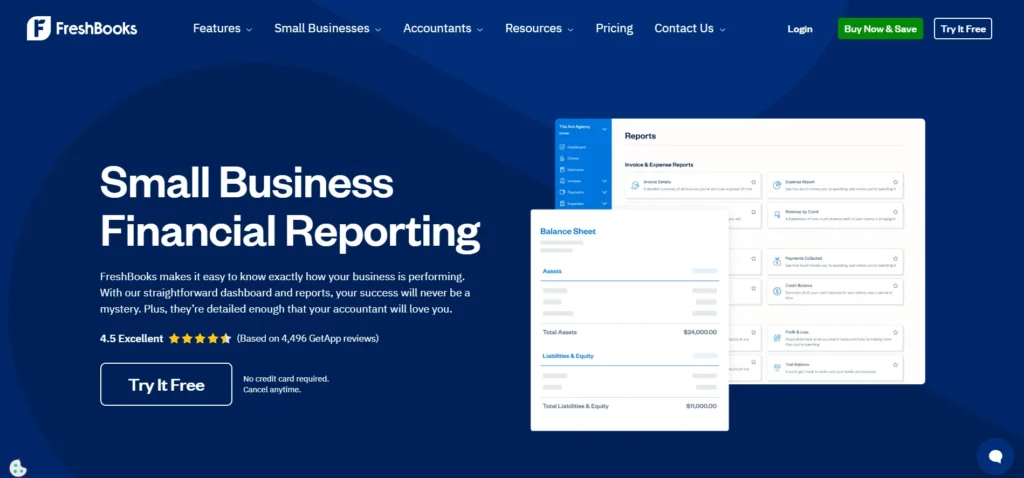The height and width of the screenshot is (478, 1024).
Task: Click the Profit & Loss icon
Action: pyautogui.click(x=776, y=338)
